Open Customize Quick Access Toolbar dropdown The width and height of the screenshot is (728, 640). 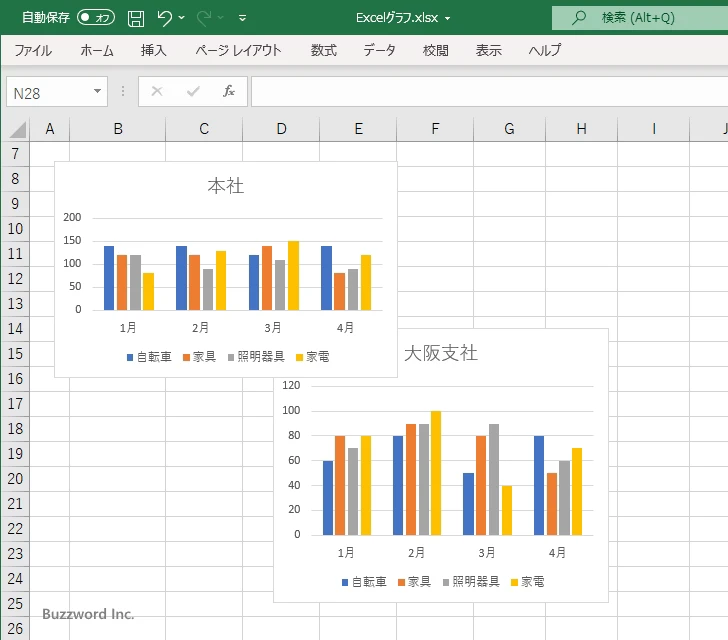pos(242,19)
